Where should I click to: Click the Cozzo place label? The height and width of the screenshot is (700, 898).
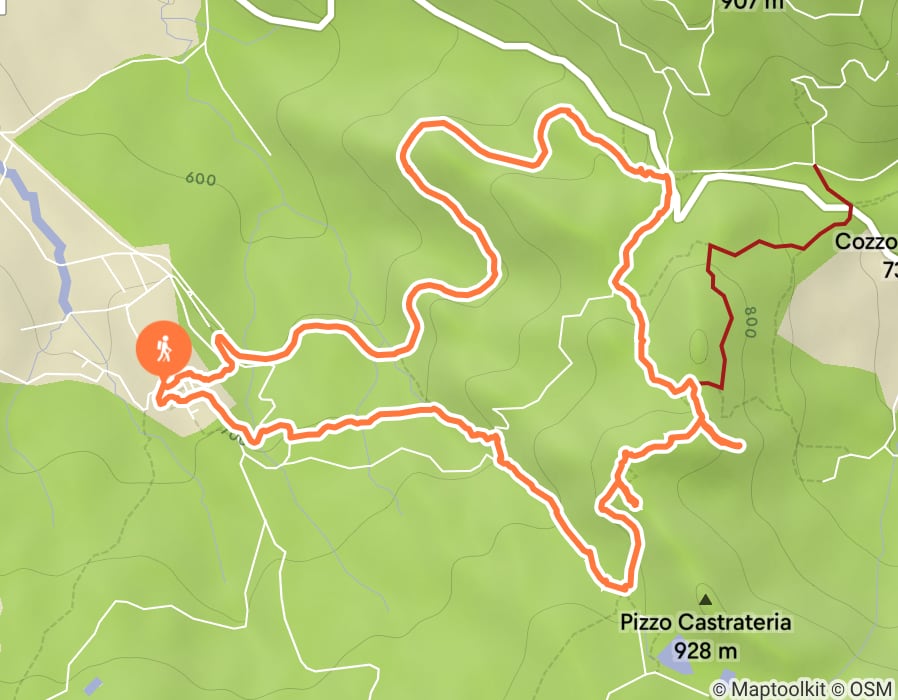(x=866, y=241)
